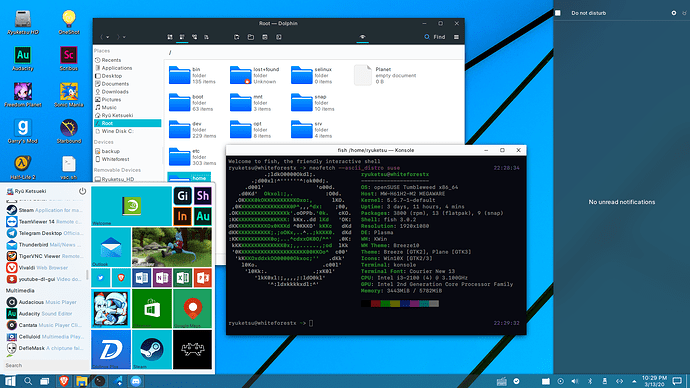This screenshot has height=388, width=690.
Task: Open Dolphin back history dropdown arrow
Action: (x=108, y=37)
